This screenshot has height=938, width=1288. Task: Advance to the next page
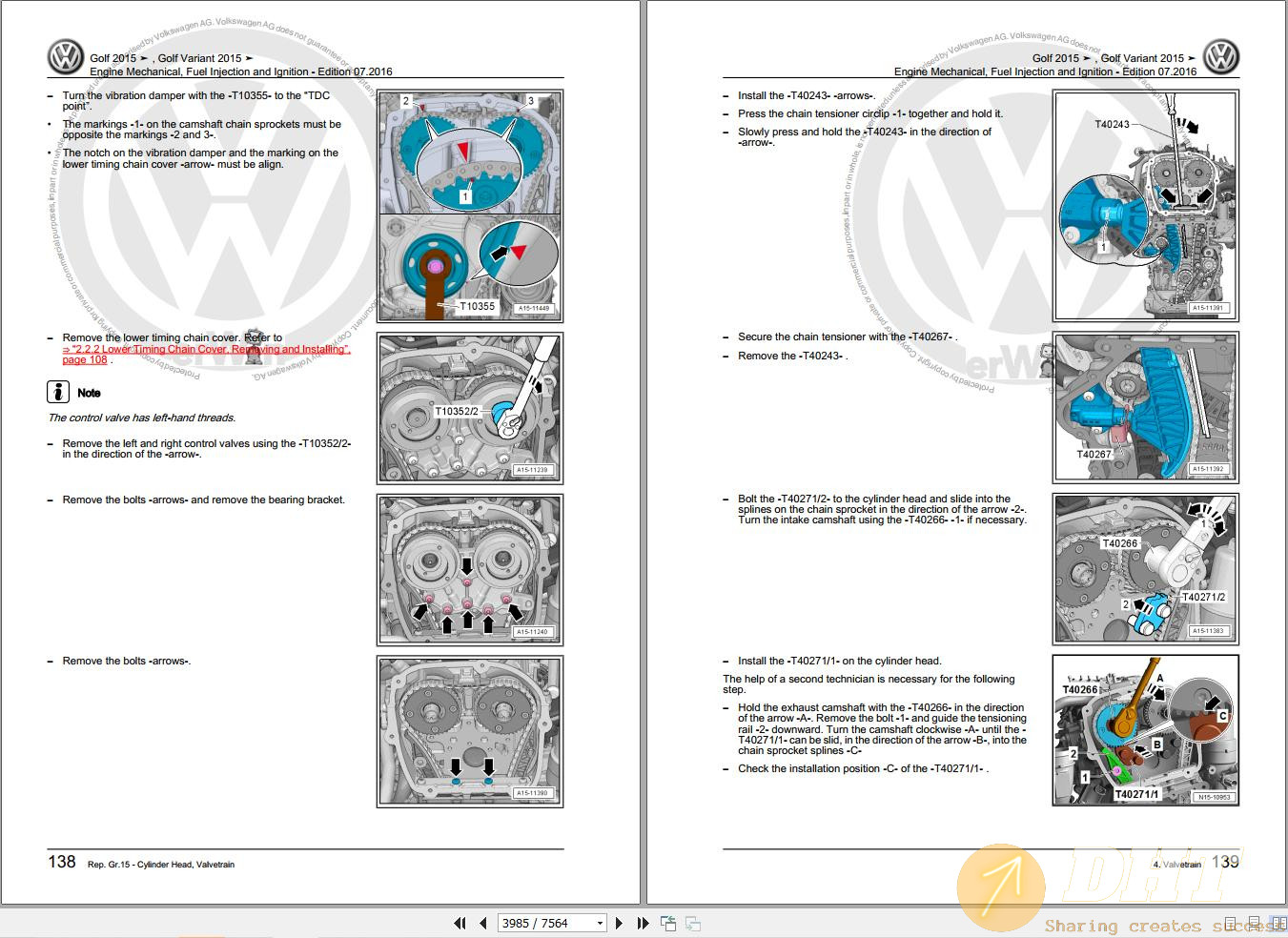coord(620,923)
